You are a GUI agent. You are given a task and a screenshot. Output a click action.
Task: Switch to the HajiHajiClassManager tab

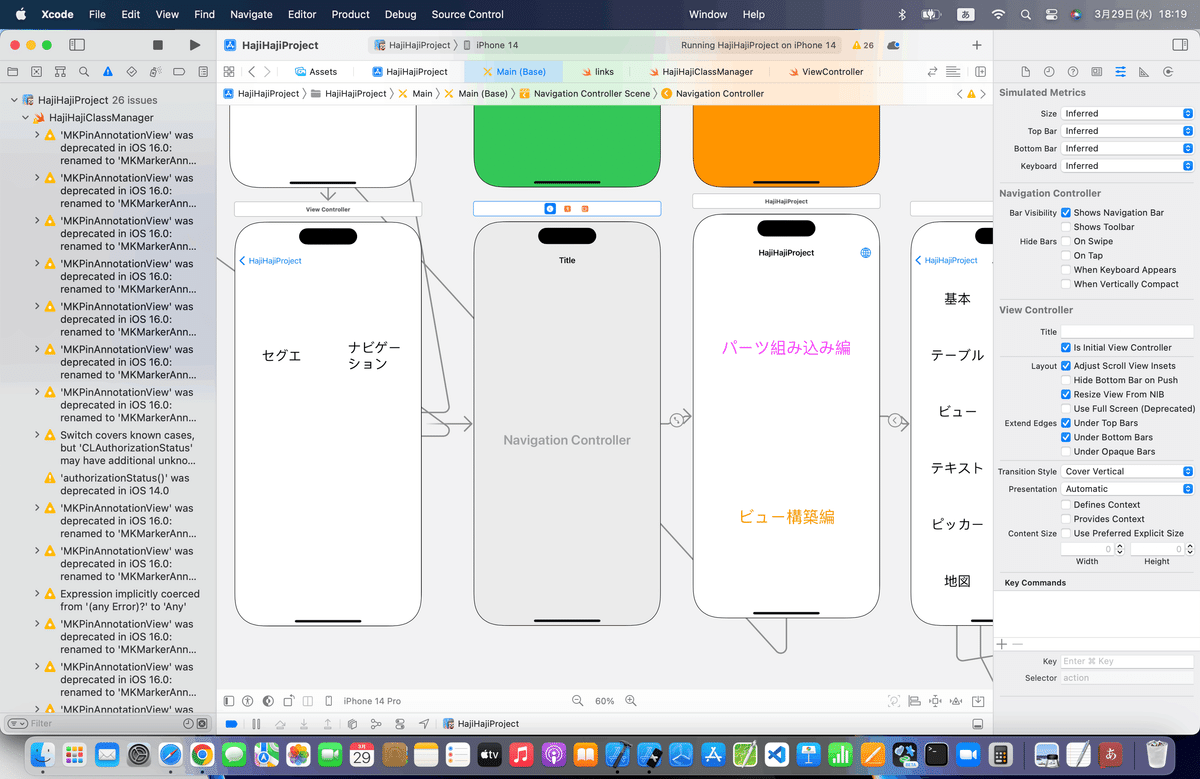coord(700,72)
